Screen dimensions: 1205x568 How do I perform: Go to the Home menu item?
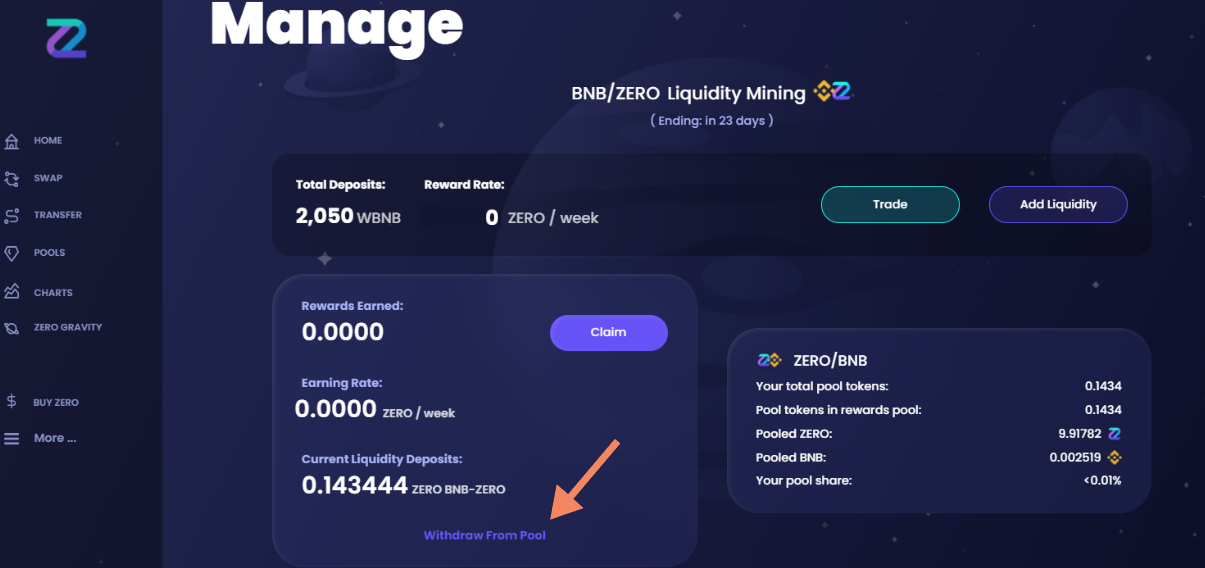pos(48,141)
